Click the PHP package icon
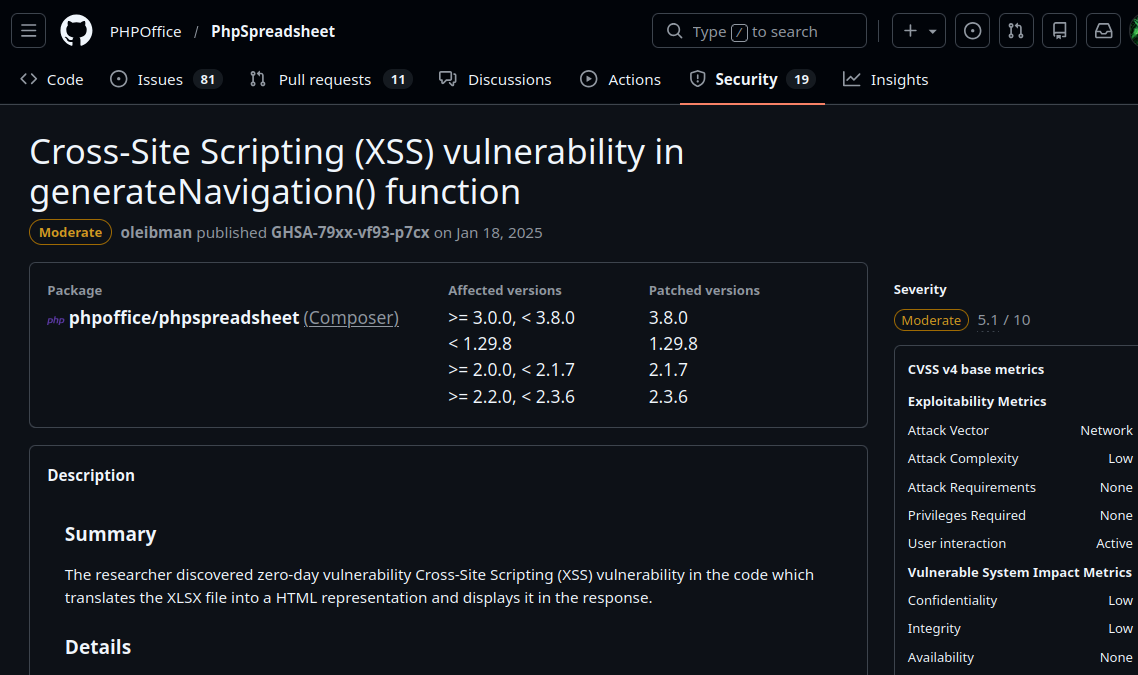 pyautogui.click(x=56, y=320)
